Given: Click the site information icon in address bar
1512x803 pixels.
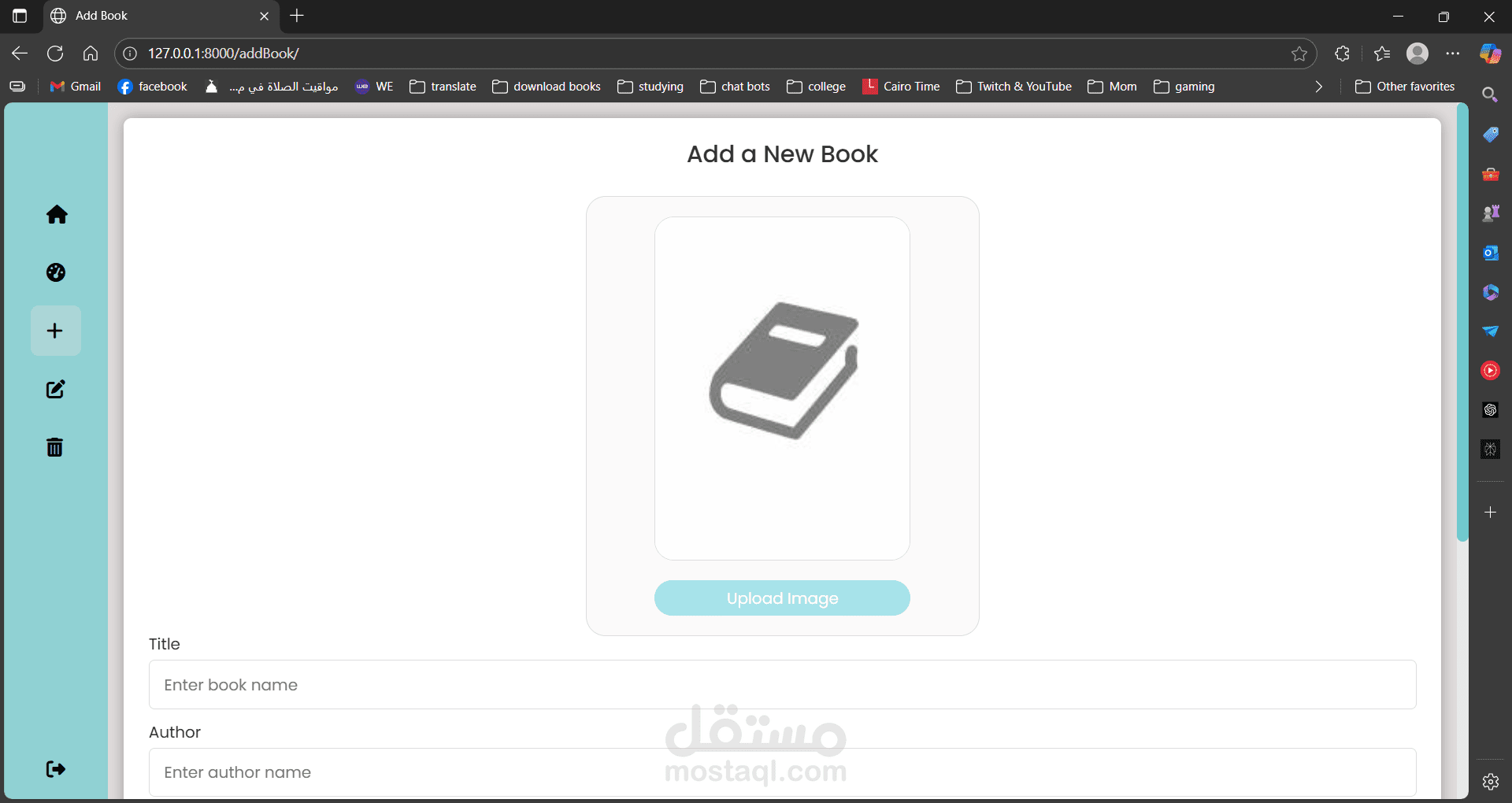Looking at the screenshot, I should 131,54.
